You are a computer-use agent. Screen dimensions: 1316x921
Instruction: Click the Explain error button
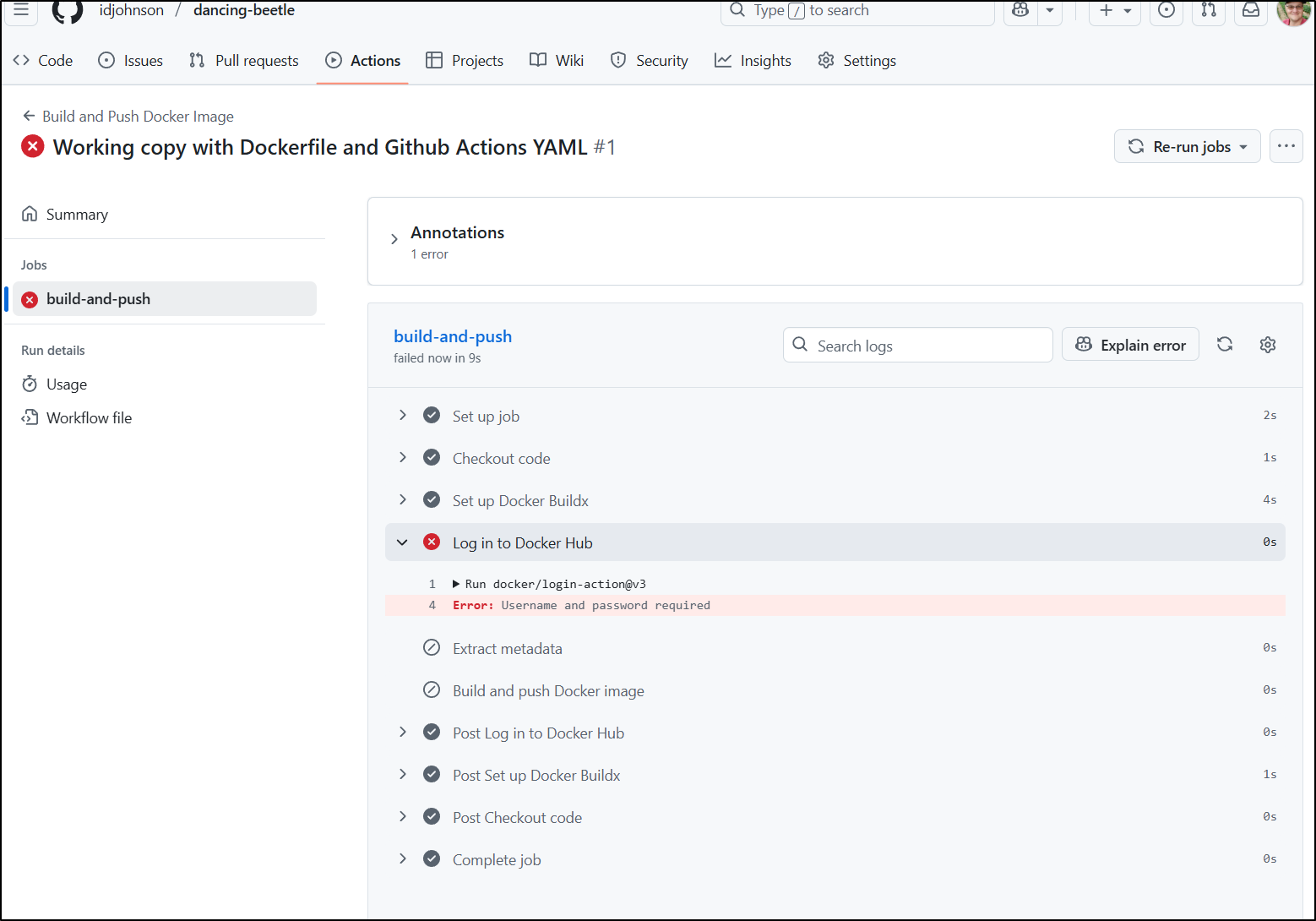point(1130,345)
